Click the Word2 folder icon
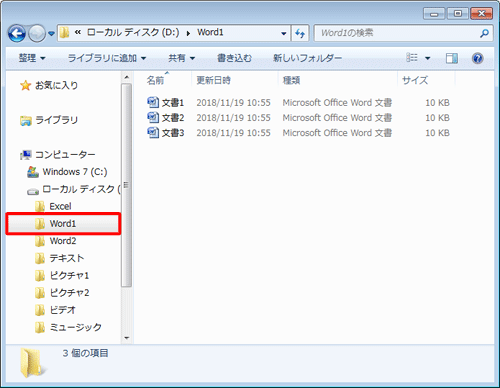 pos(40,241)
